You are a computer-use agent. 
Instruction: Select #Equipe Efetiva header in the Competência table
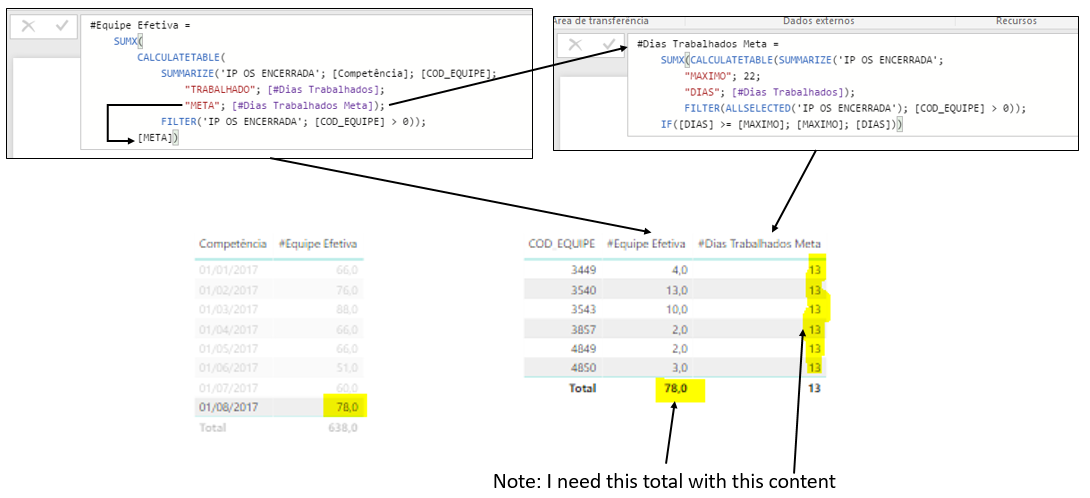318,244
